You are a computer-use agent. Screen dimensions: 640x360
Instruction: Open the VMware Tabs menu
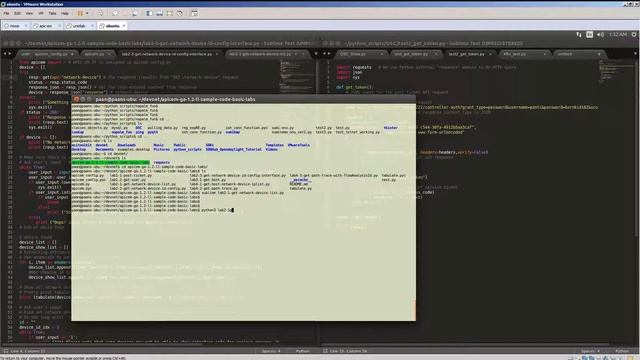pyautogui.click(x=52, y=13)
